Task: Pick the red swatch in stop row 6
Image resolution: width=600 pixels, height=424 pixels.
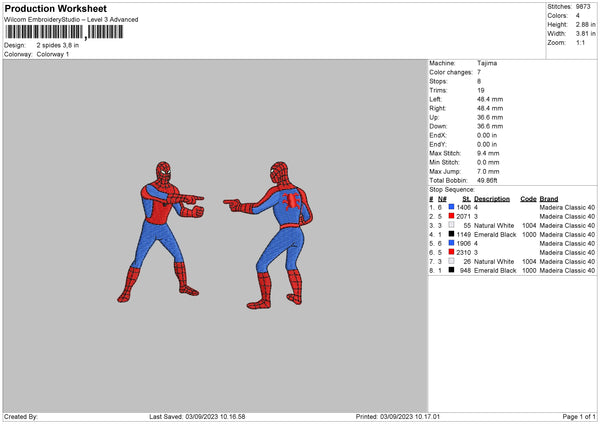Action: point(452,252)
